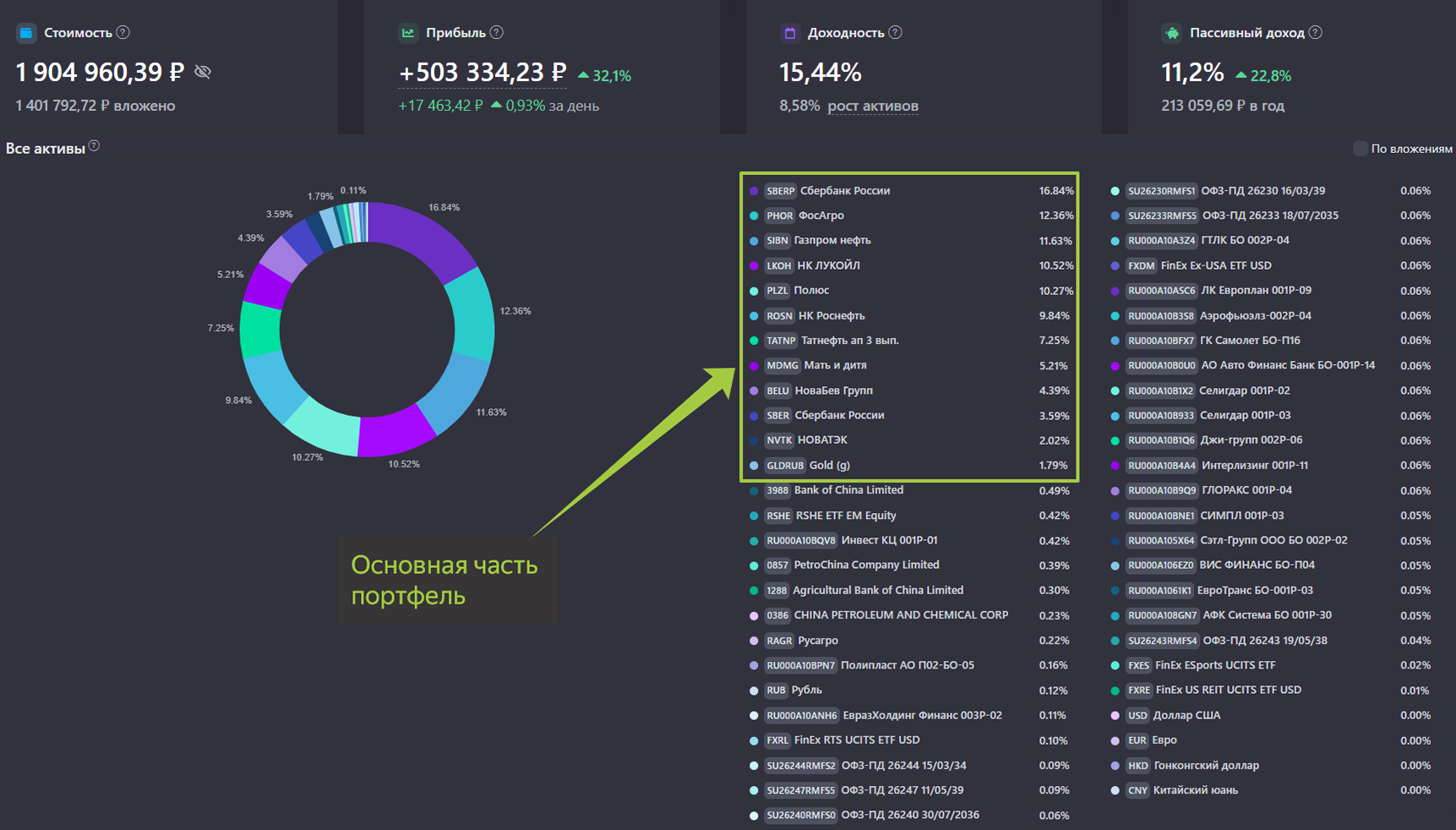Select Селигдар 001Р-02 row

point(1272,390)
